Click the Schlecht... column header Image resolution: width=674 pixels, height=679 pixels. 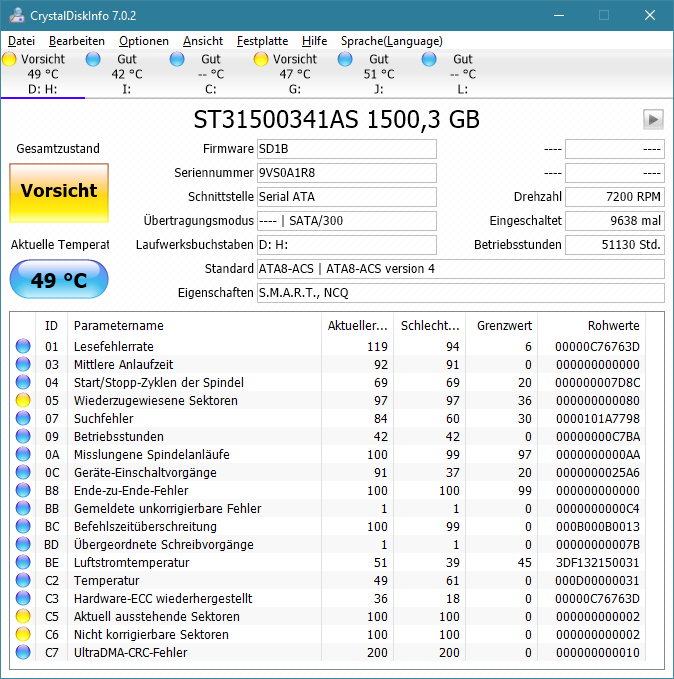tap(429, 326)
